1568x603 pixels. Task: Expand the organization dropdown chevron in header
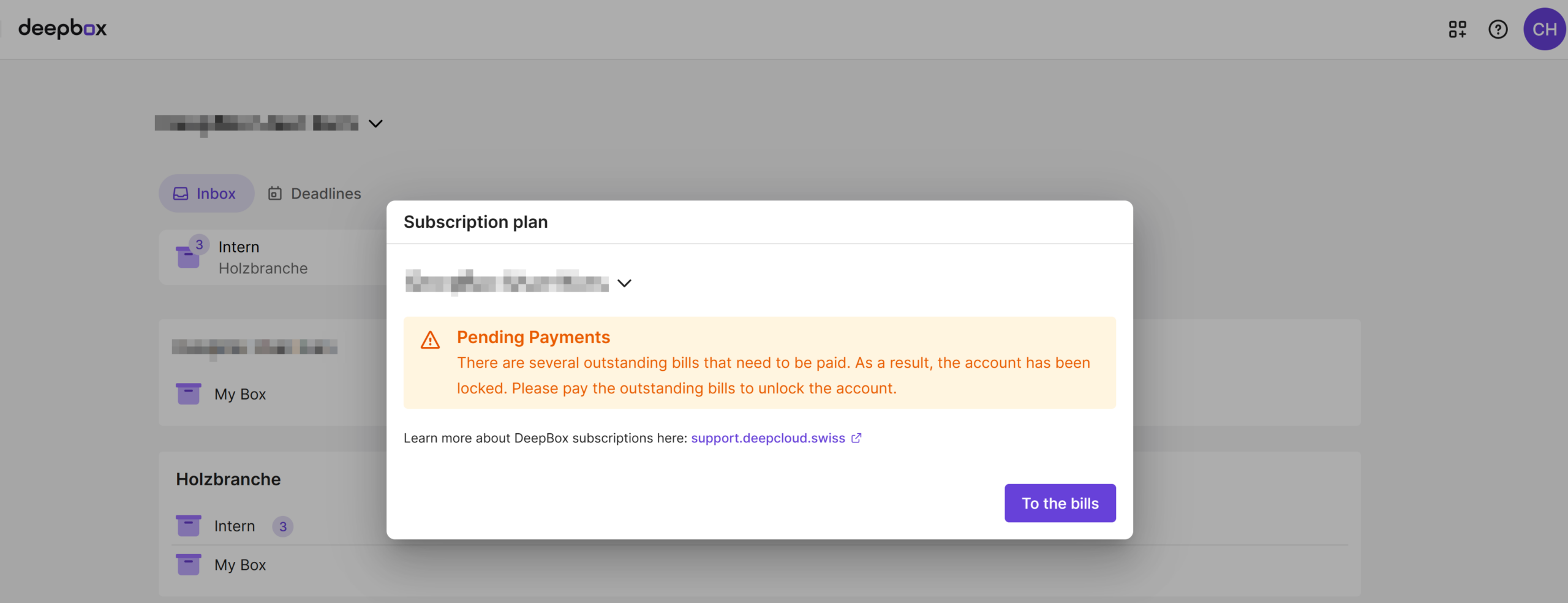(x=375, y=124)
